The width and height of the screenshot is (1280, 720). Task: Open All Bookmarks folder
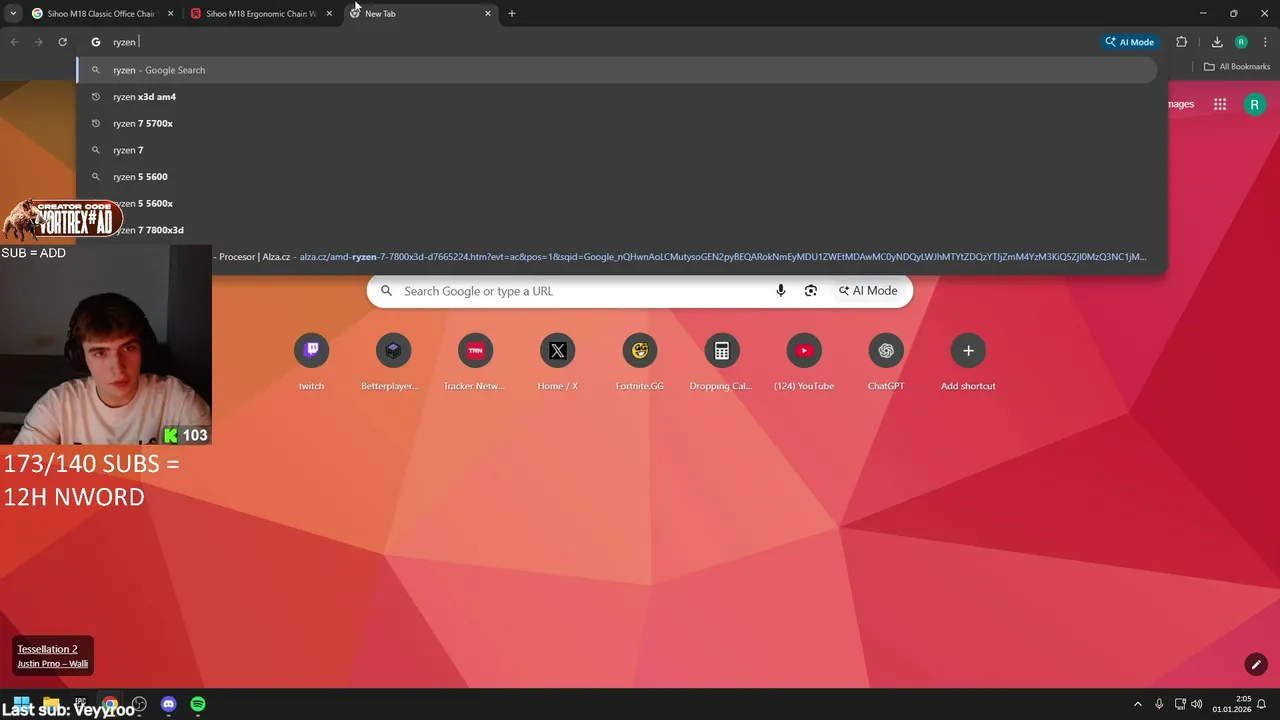(x=1237, y=67)
